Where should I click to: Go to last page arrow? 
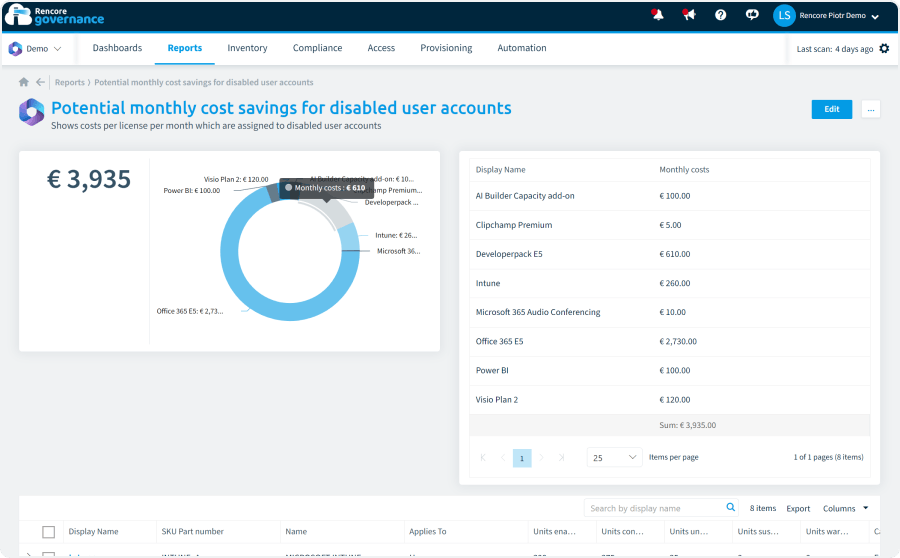[561, 458]
